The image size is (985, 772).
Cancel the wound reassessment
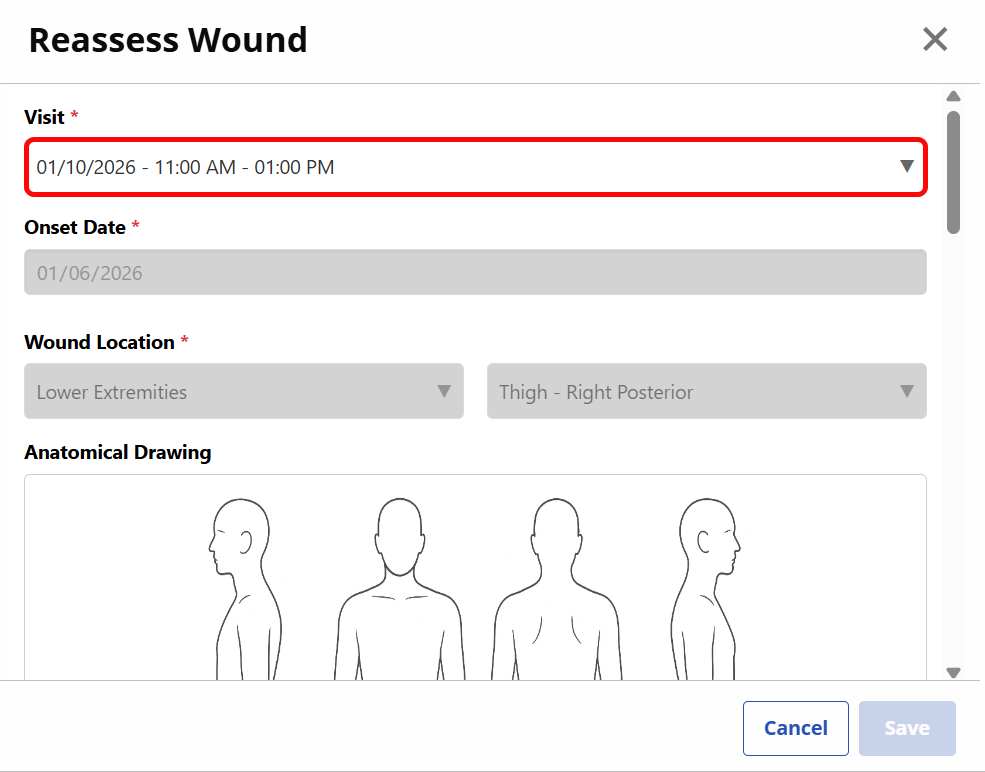pos(795,728)
